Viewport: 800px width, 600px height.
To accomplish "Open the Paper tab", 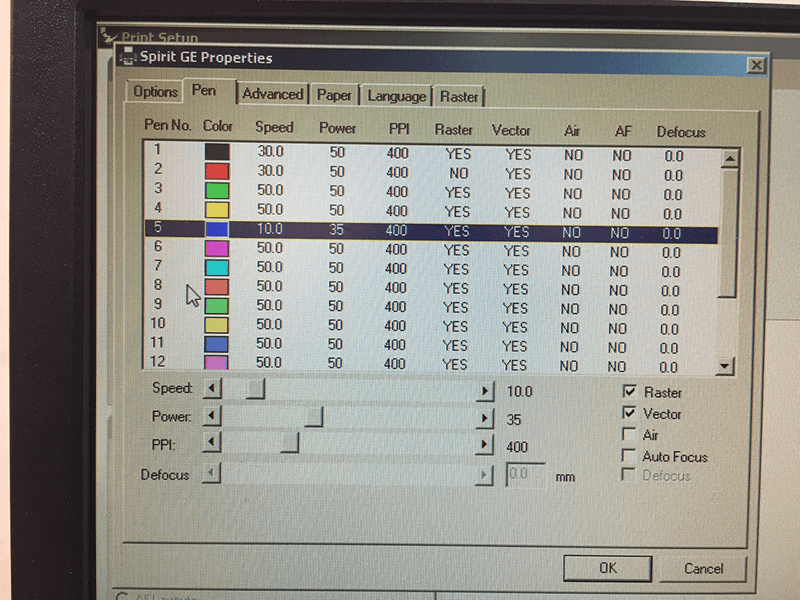I will pyautogui.click(x=334, y=95).
